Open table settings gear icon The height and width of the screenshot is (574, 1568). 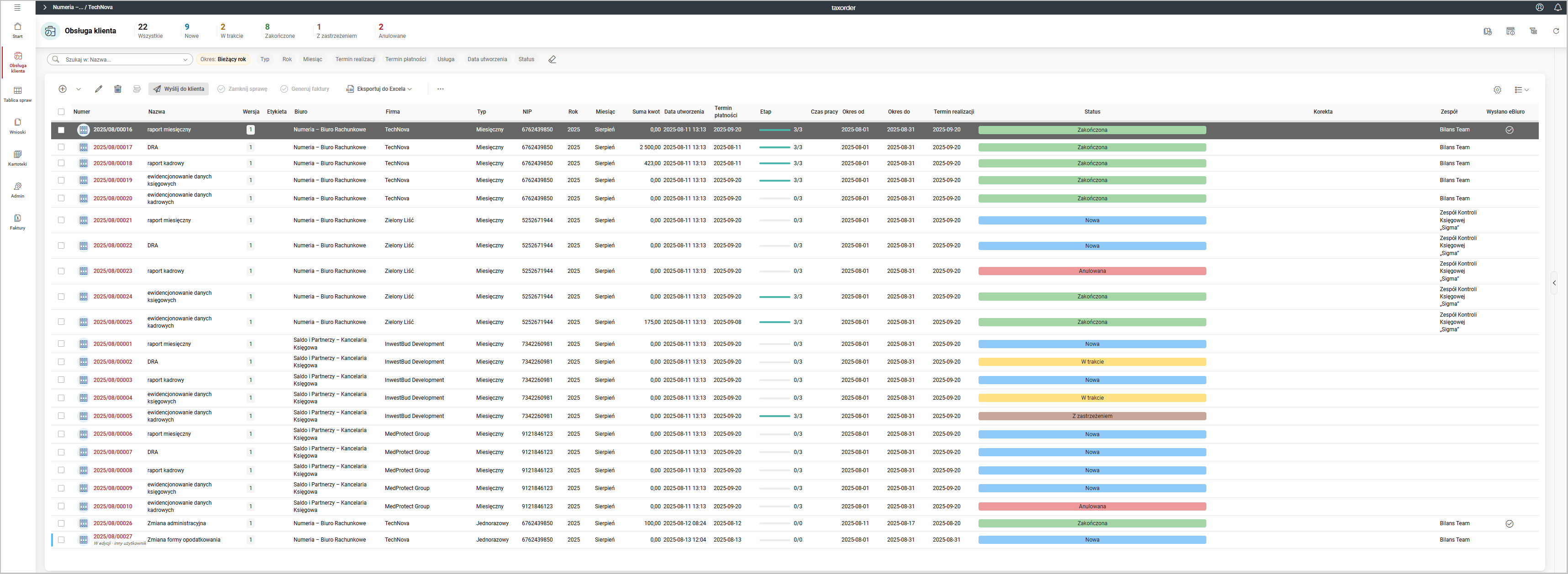click(x=1497, y=90)
